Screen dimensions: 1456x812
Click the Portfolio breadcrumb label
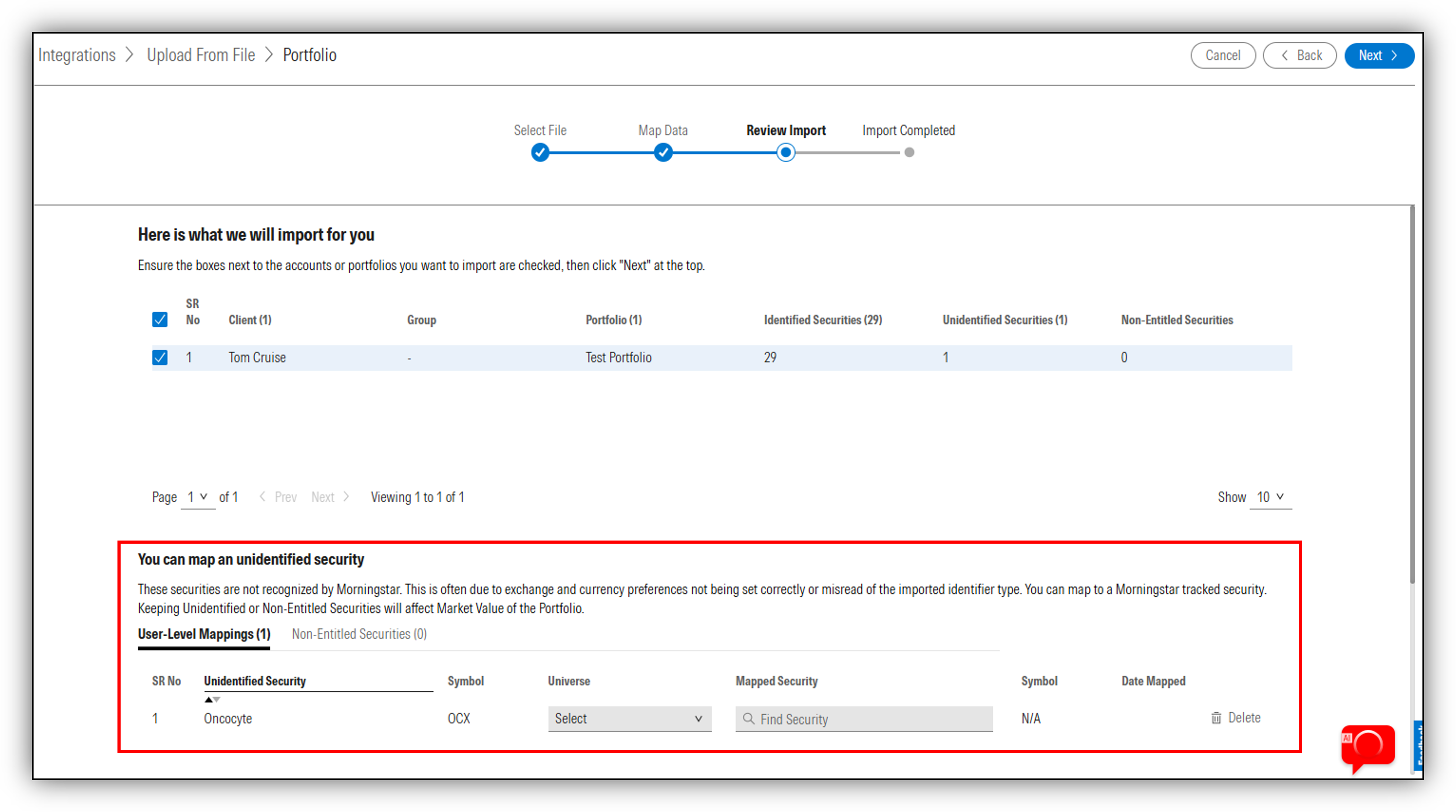[x=310, y=55]
